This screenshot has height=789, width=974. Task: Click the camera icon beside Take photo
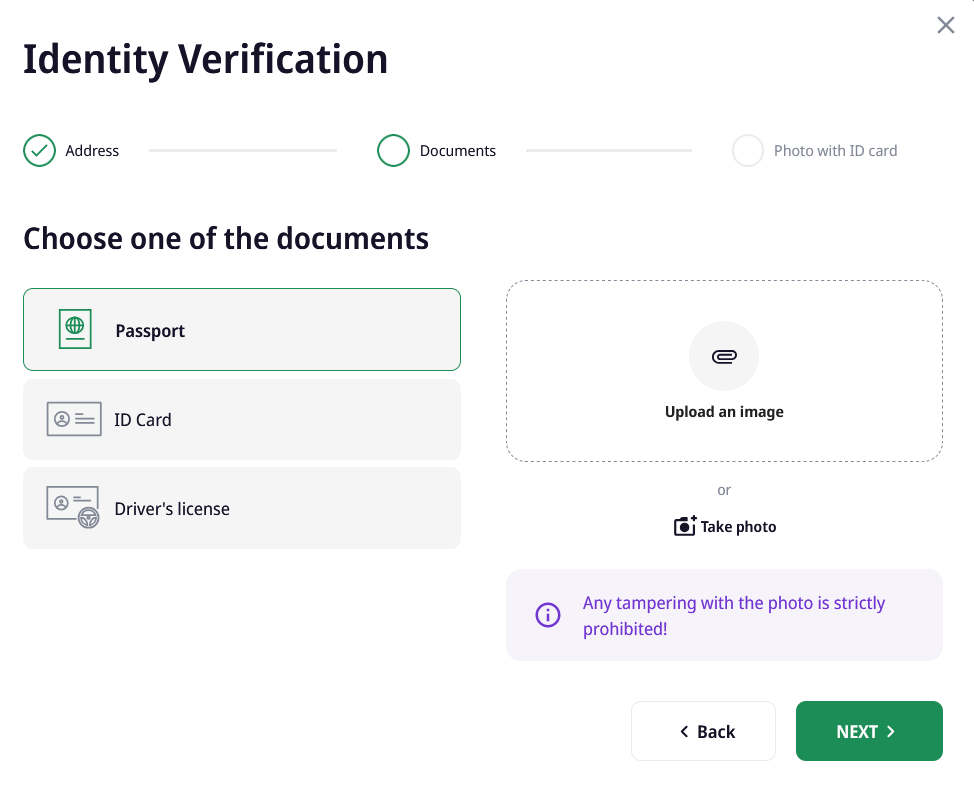(x=685, y=526)
